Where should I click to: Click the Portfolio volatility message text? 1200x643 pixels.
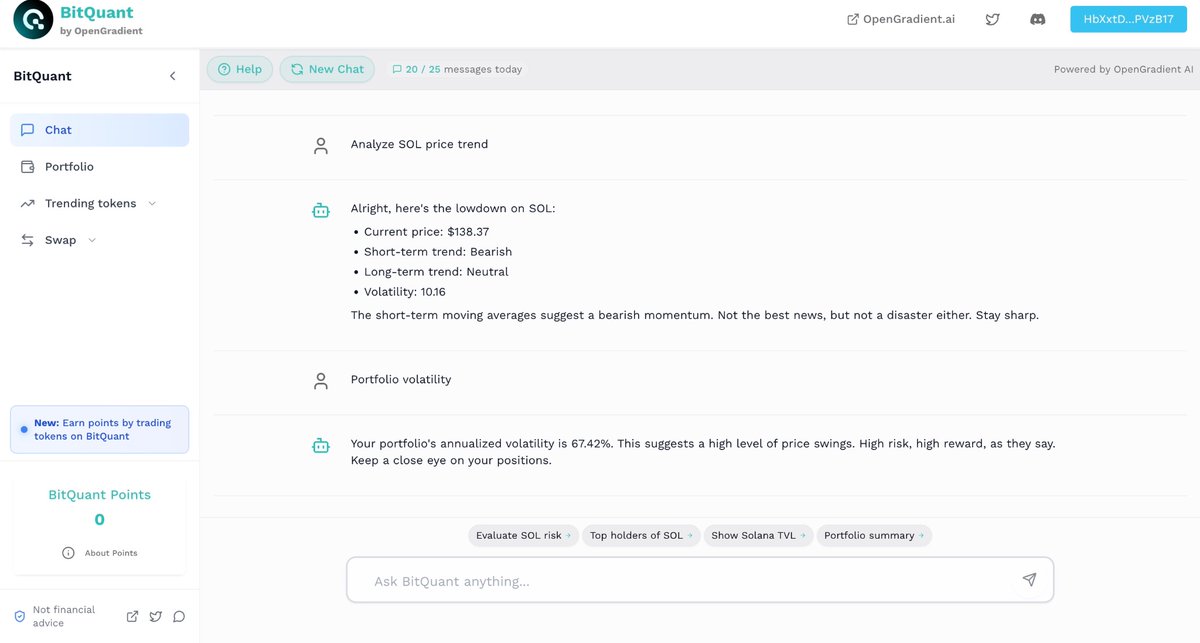click(400, 379)
